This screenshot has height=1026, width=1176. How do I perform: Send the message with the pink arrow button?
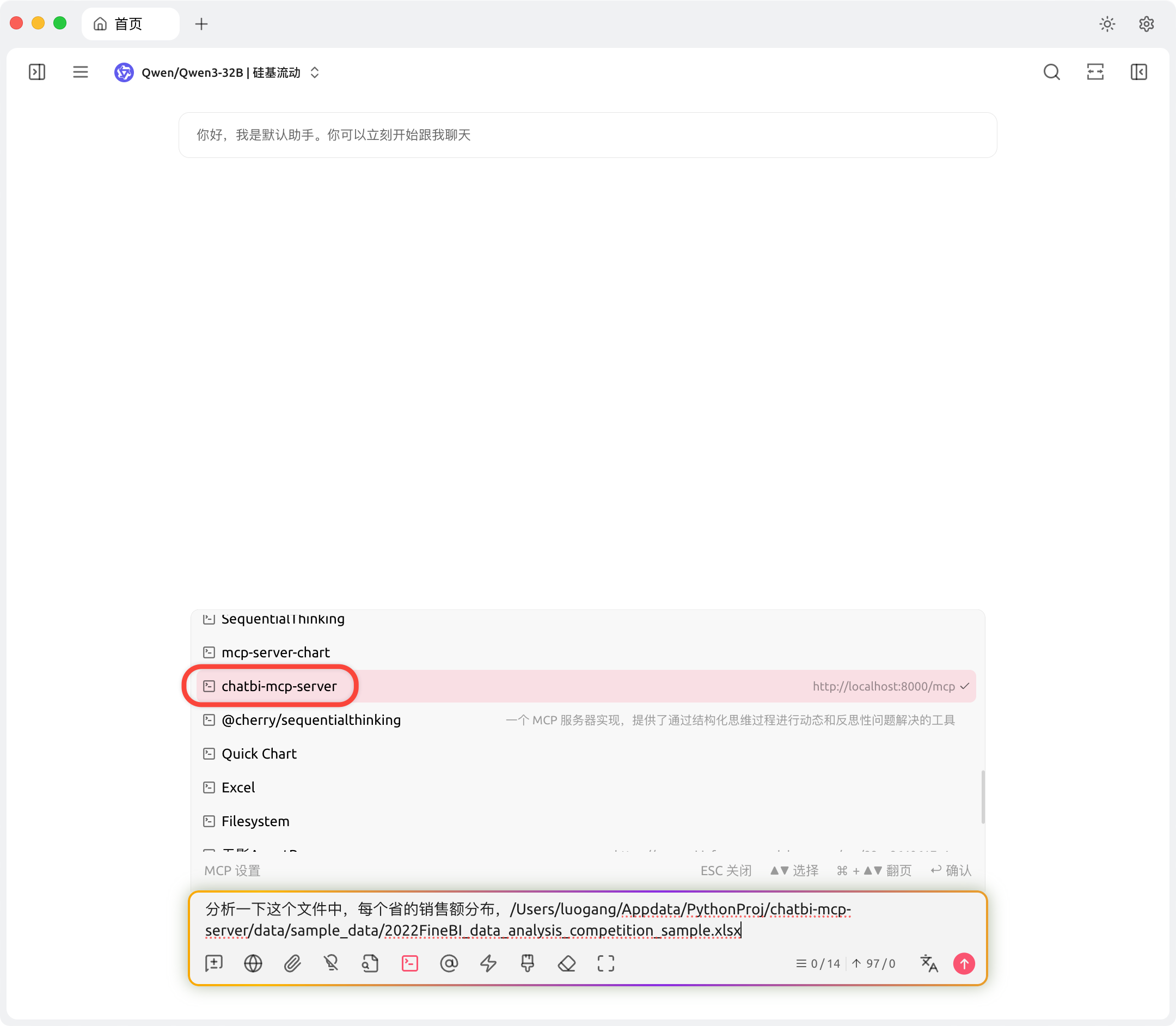pos(964,963)
